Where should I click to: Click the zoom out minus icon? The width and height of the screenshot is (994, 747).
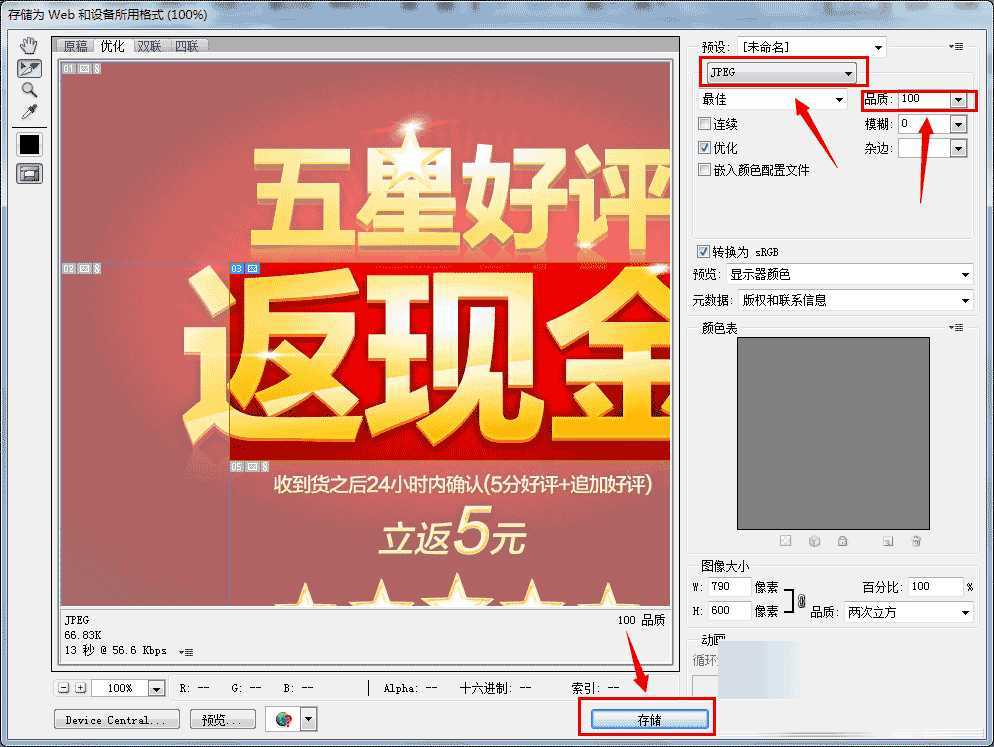point(64,688)
